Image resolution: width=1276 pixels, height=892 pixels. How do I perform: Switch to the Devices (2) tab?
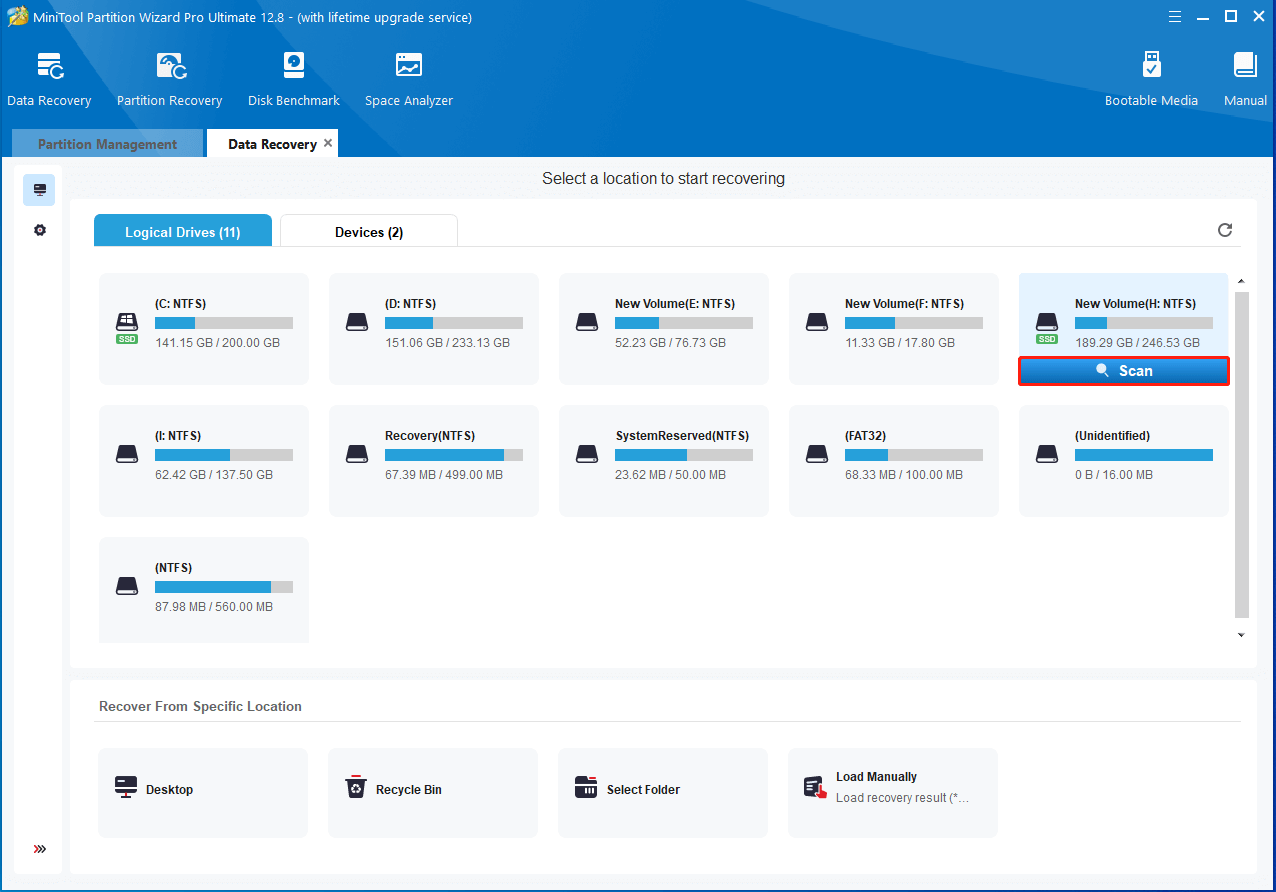click(369, 231)
